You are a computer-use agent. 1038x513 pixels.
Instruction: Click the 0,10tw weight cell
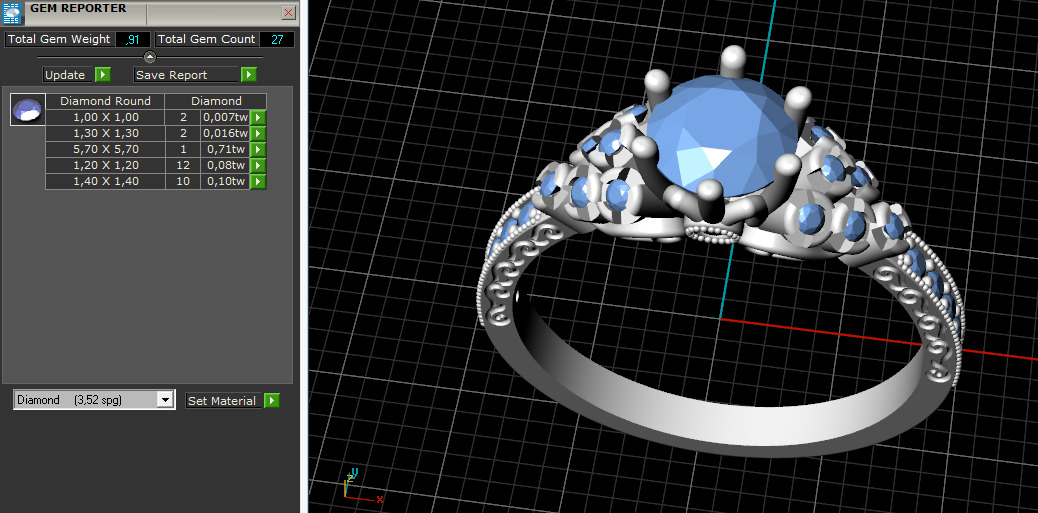225,181
